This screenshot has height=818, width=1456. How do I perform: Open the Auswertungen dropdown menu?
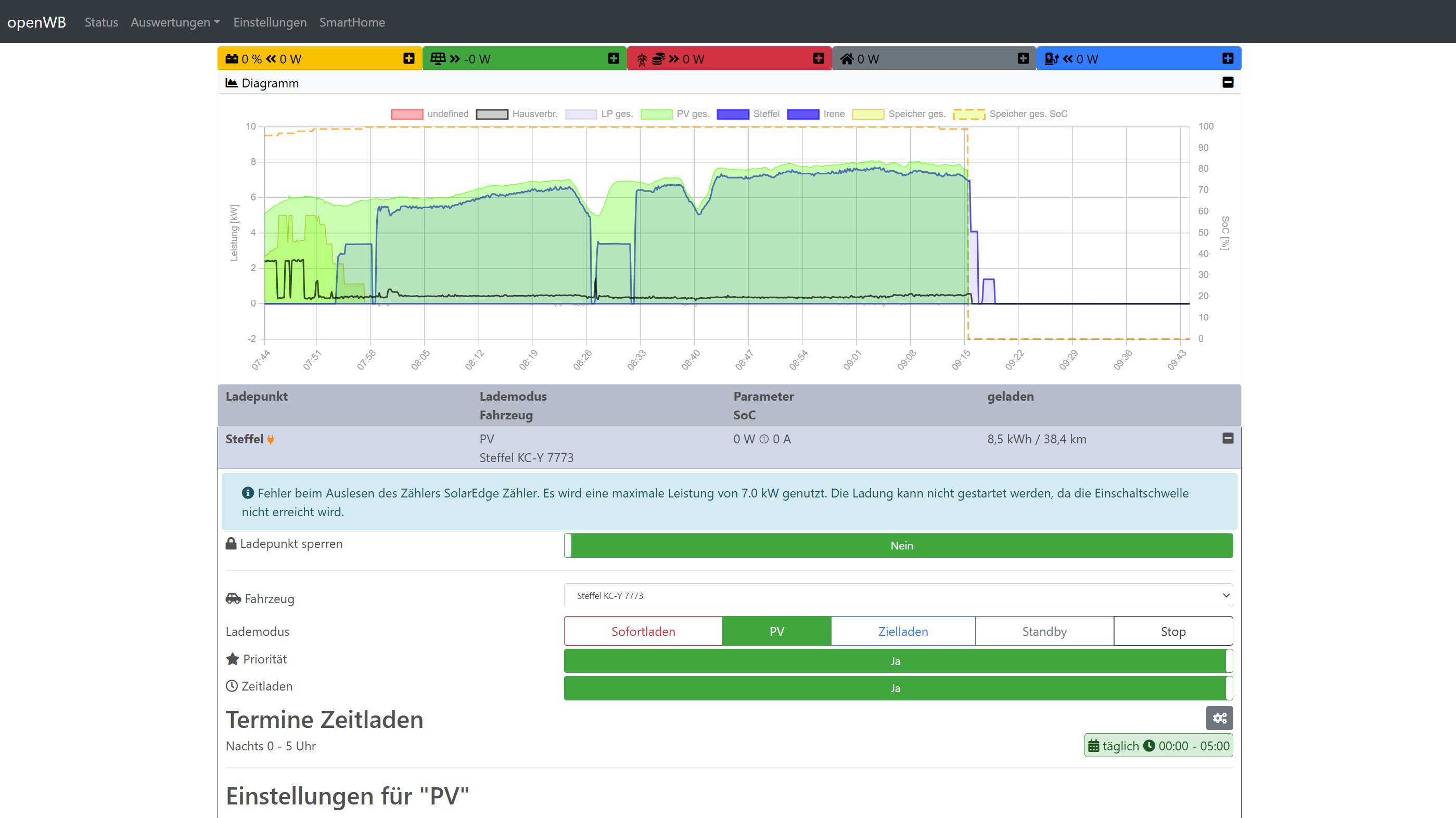pyautogui.click(x=175, y=22)
